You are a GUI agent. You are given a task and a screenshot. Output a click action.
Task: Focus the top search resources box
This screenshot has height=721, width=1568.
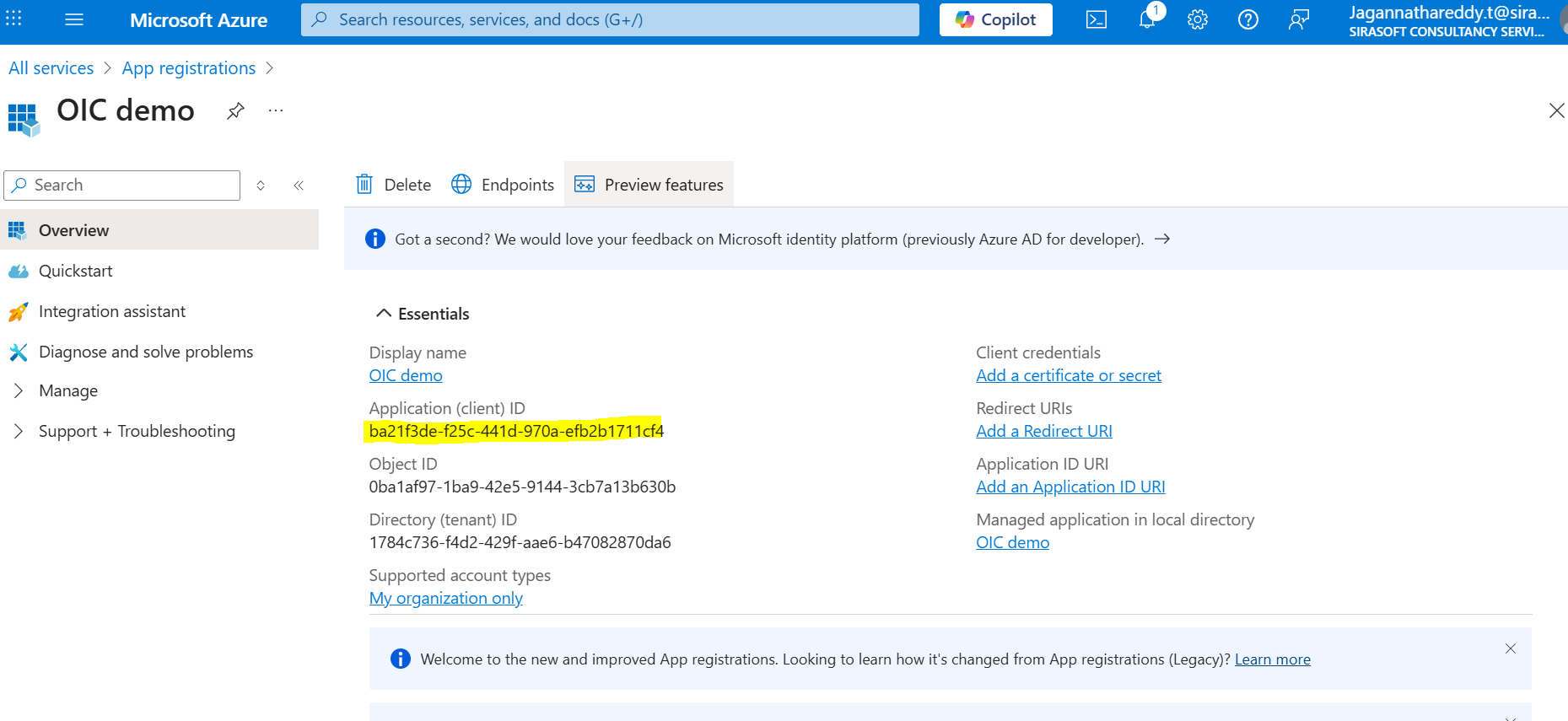[x=610, y=19]
